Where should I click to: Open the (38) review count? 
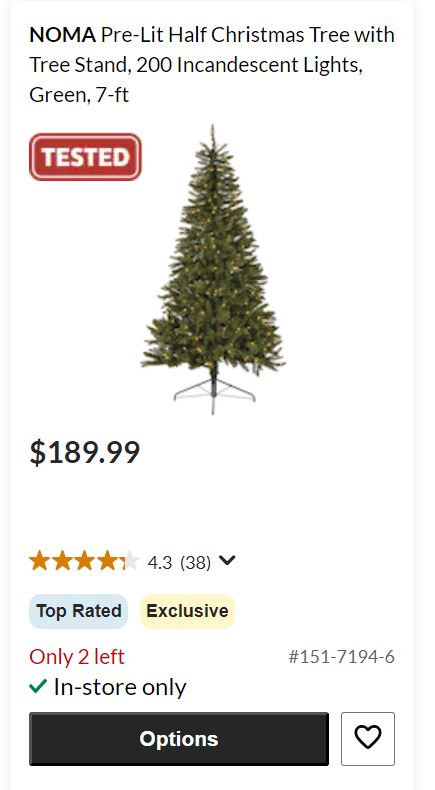point(196,562)
